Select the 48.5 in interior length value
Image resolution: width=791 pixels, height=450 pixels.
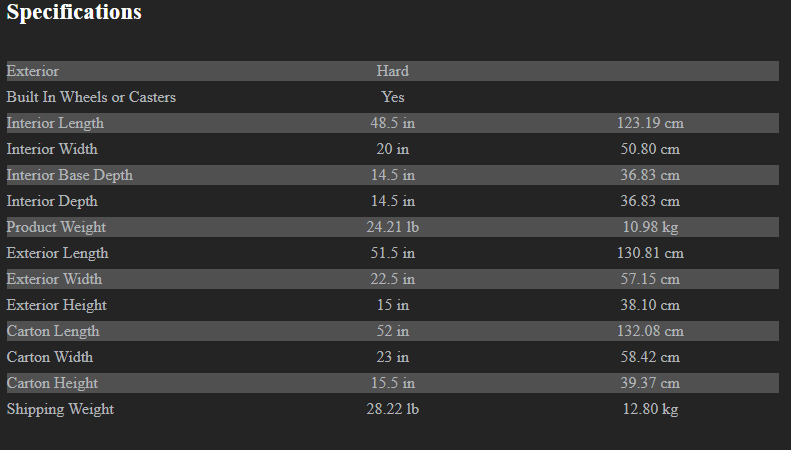coord(392,123)
